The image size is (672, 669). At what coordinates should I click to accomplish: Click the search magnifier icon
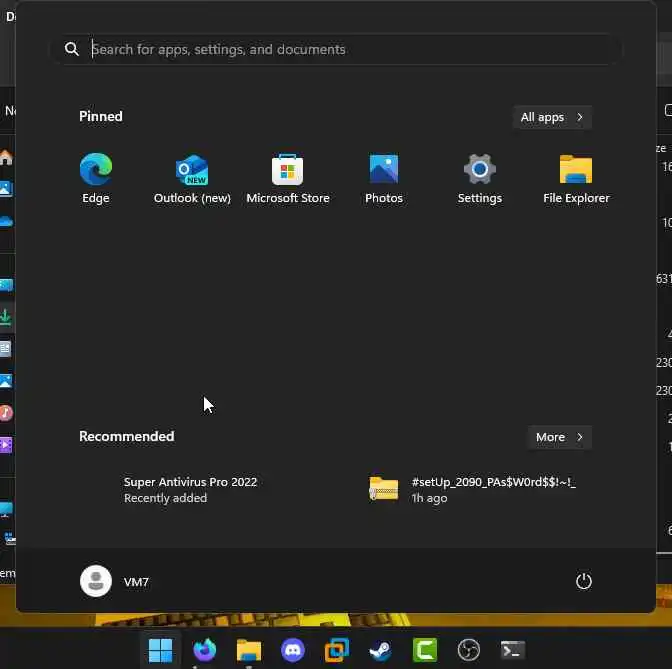click(72, 49)
